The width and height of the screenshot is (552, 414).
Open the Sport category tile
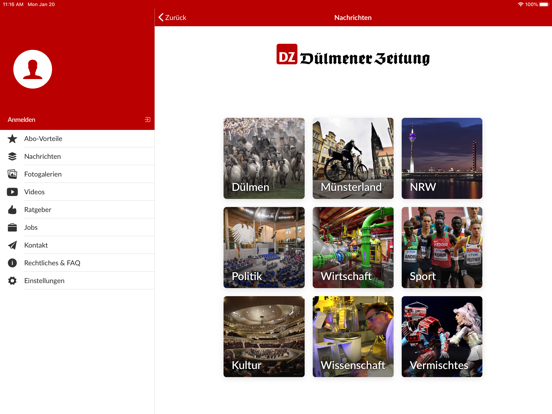coord(442,247)
